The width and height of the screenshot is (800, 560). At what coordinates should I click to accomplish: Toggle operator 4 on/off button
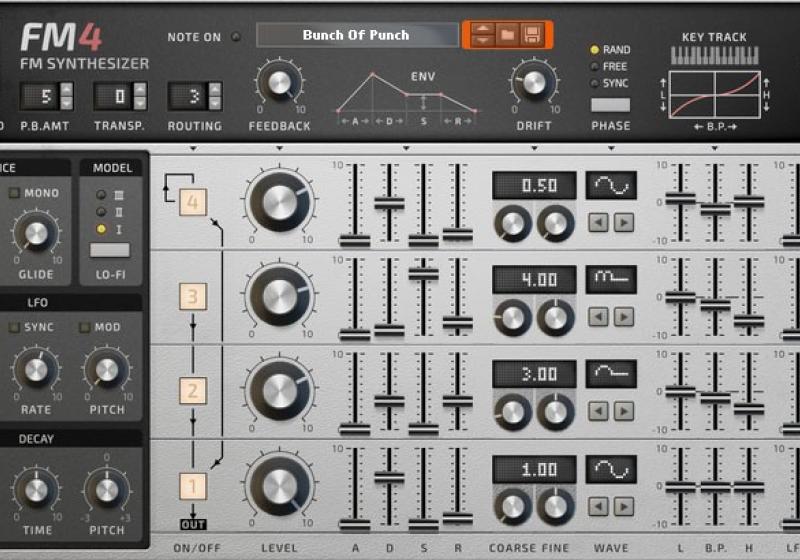tap(192, 203)
